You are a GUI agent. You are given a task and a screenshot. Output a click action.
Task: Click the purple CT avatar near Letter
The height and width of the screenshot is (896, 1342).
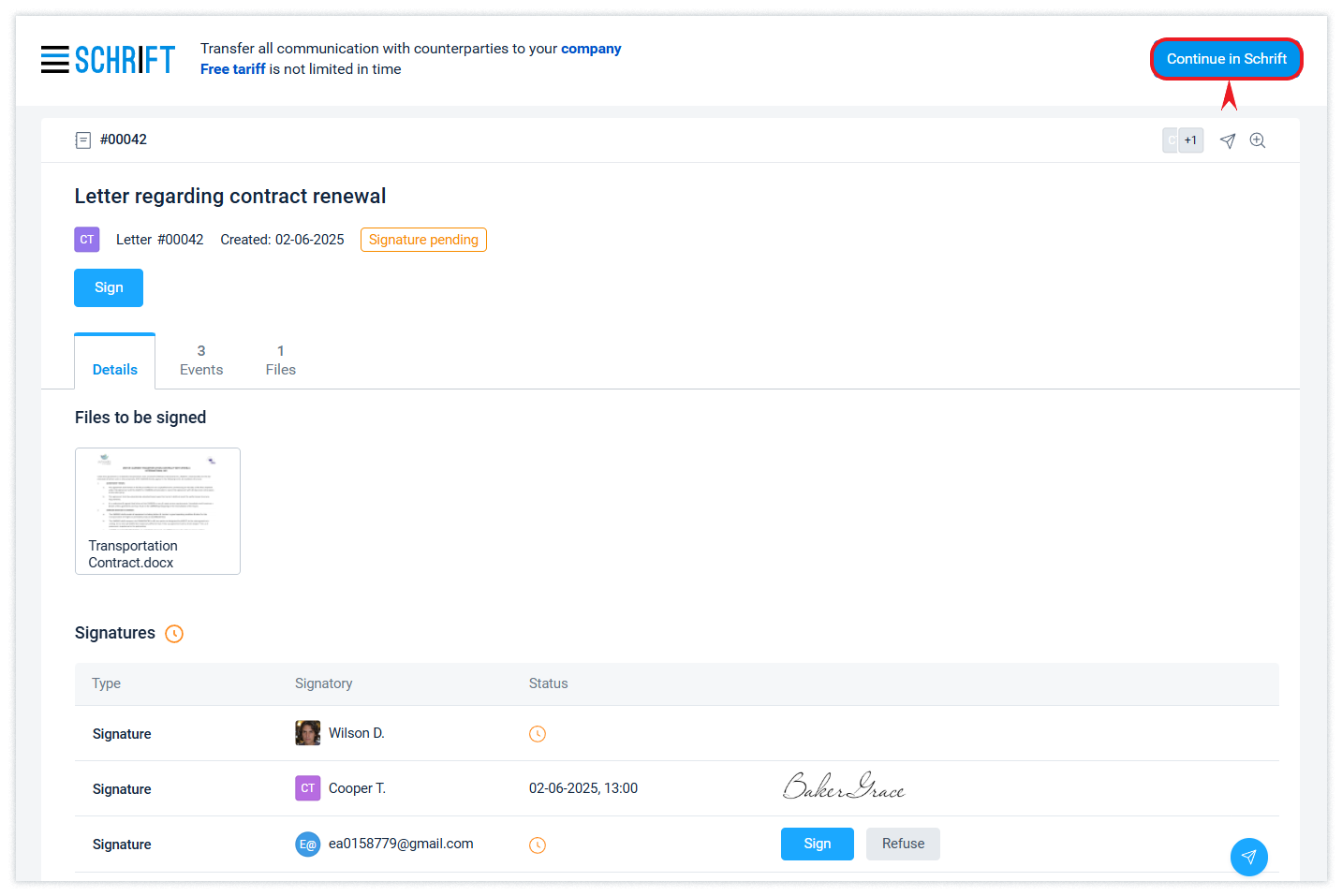(x=87, y=240)
